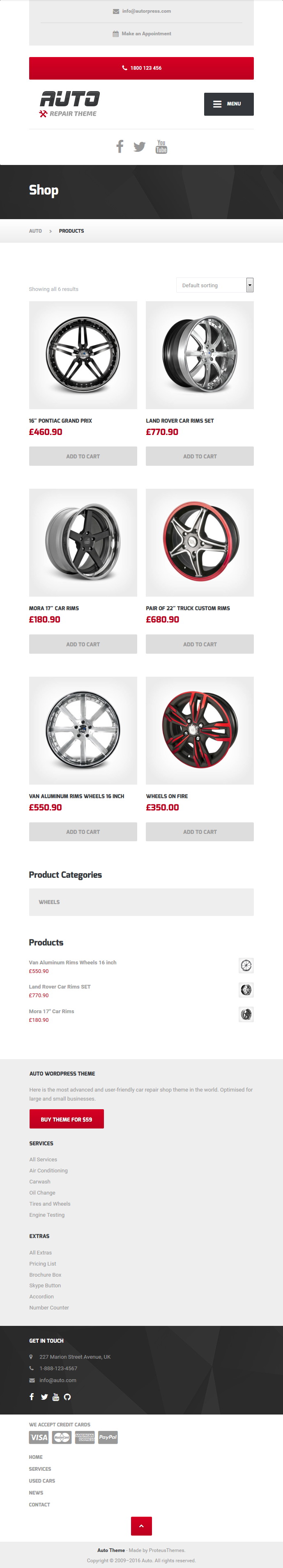The width and height of the screenshot is (283, 1568).
Task: Open the Twitter icon in header
Action: [x=139, y=146]
